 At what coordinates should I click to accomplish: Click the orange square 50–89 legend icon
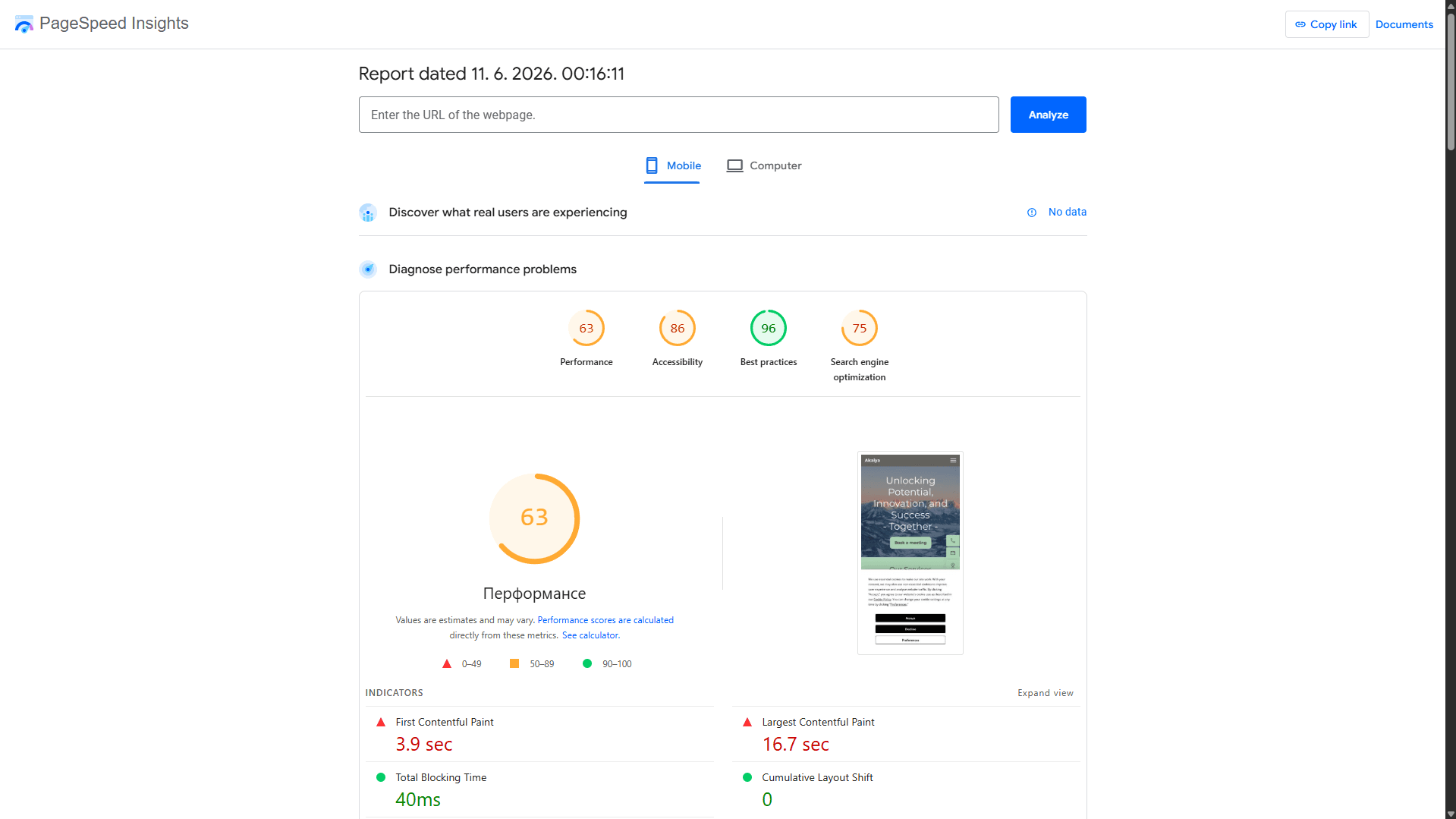coord(514,663)
